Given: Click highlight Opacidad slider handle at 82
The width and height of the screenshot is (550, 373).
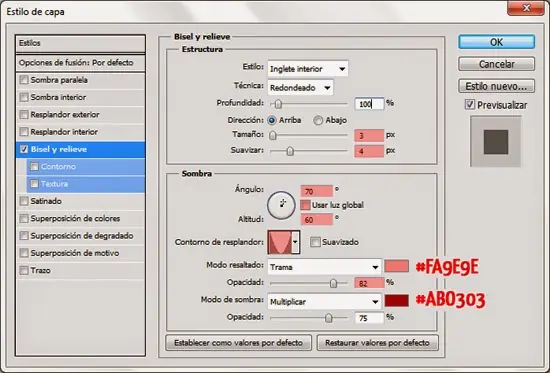Looking at the screenshot, I should pyautogui.click(x=333, y=283).
